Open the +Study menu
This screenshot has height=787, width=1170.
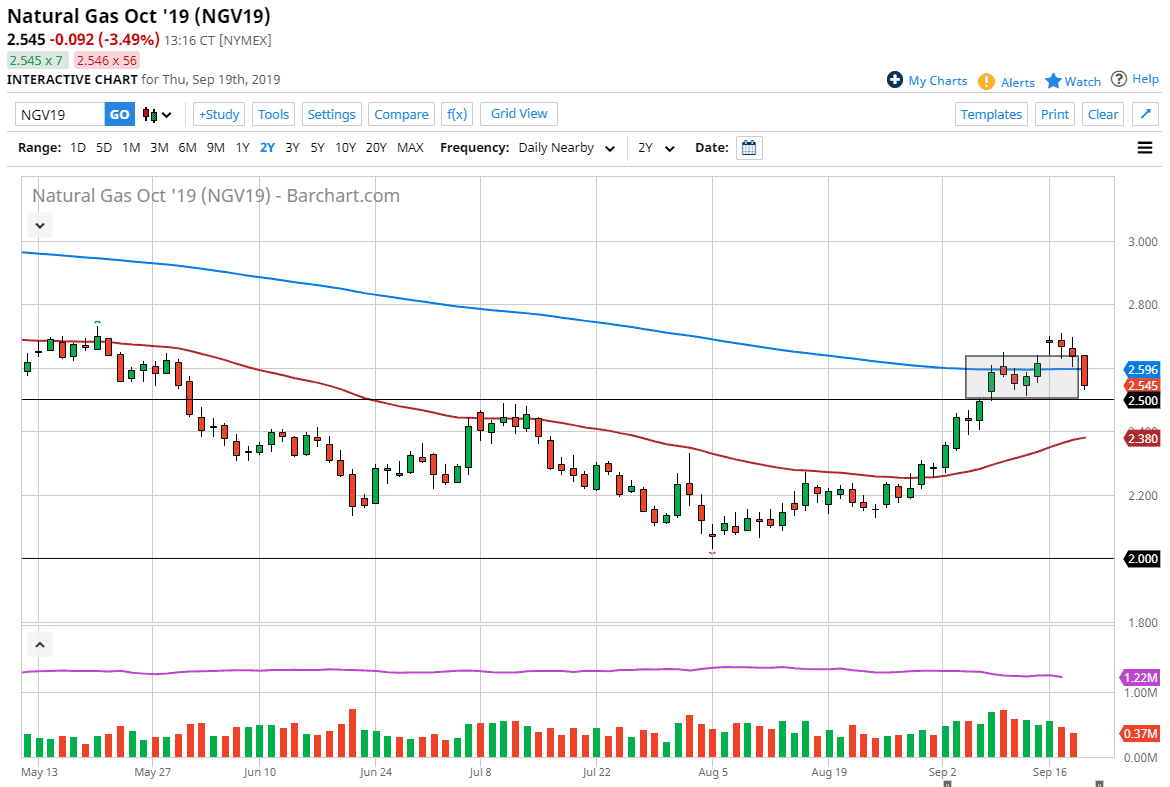(217, 114)
